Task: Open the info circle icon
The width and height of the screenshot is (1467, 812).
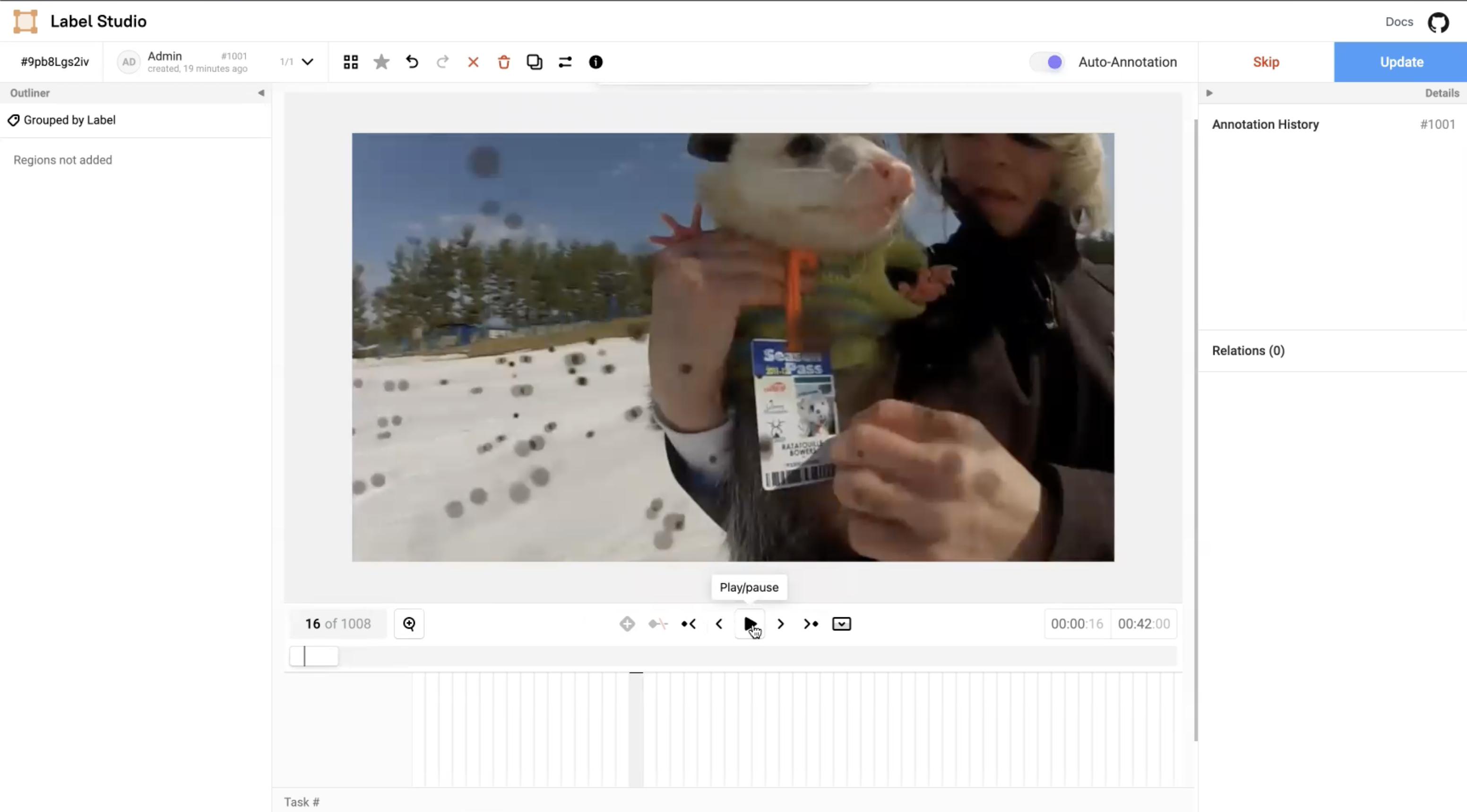Action: pos(595,62)
